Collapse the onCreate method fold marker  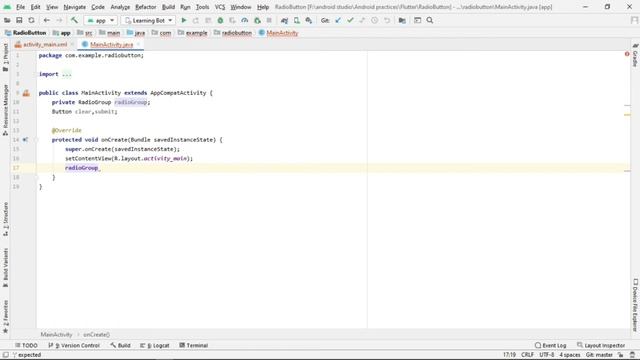pos(36,140)
